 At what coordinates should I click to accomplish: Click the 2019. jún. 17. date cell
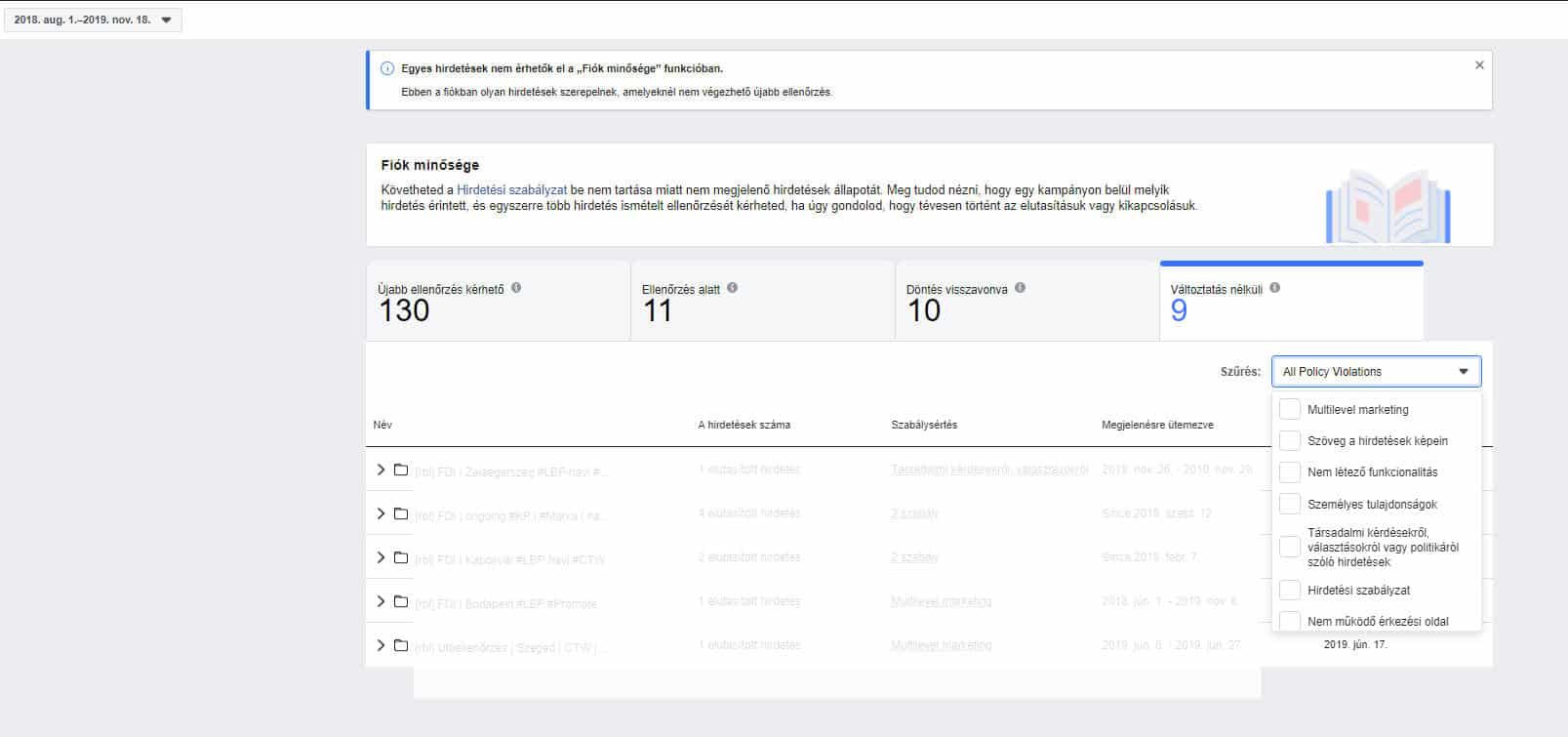click(x=1355, y=644)
